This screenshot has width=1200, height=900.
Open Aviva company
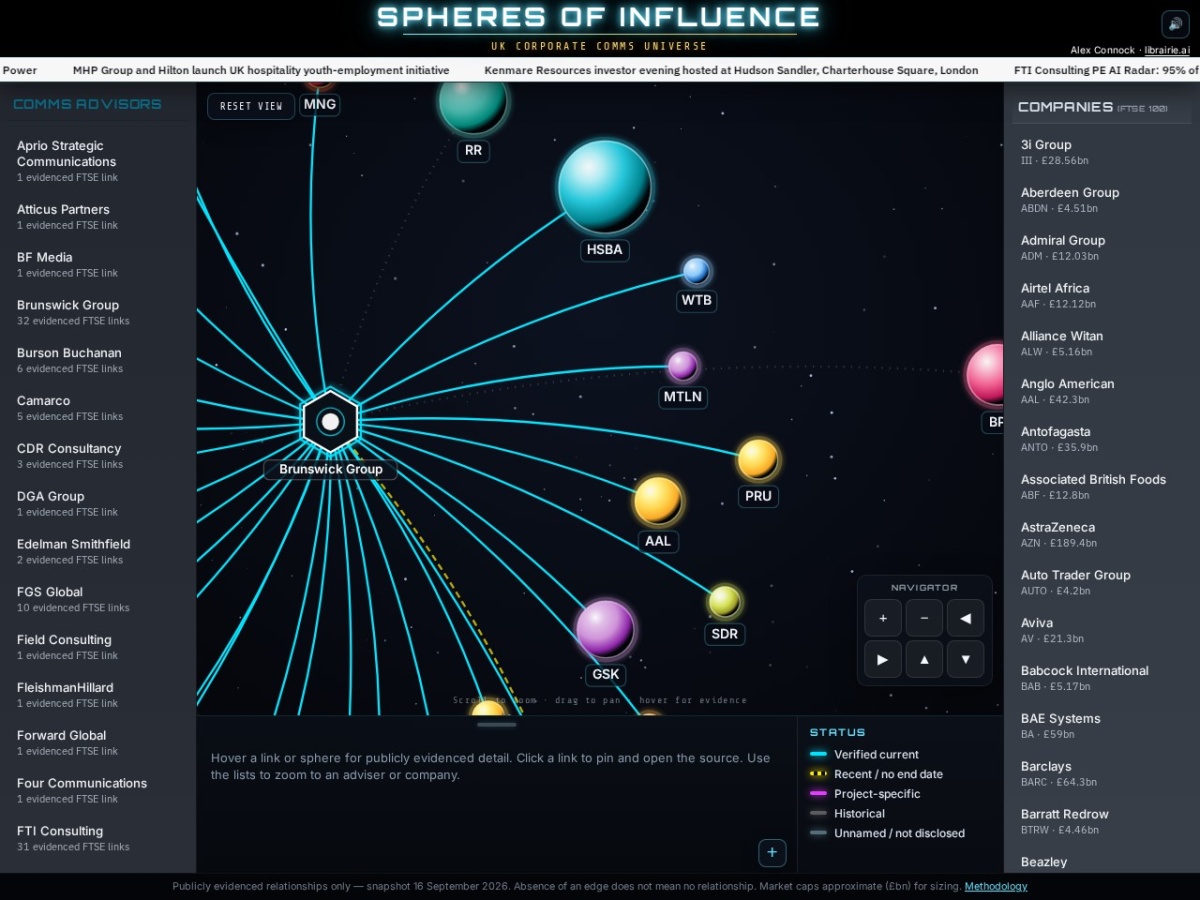(1102, 630)
